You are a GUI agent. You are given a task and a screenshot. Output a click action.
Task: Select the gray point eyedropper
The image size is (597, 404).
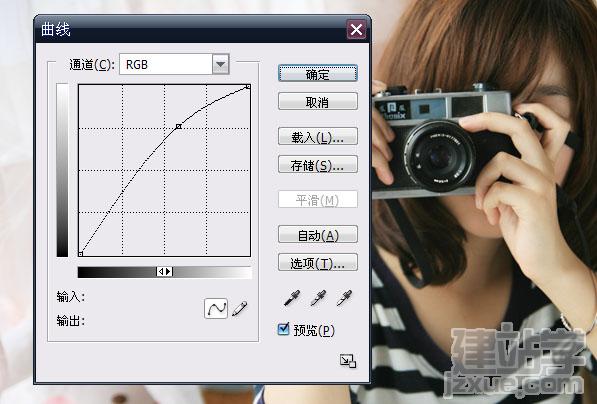click(318, 298)
